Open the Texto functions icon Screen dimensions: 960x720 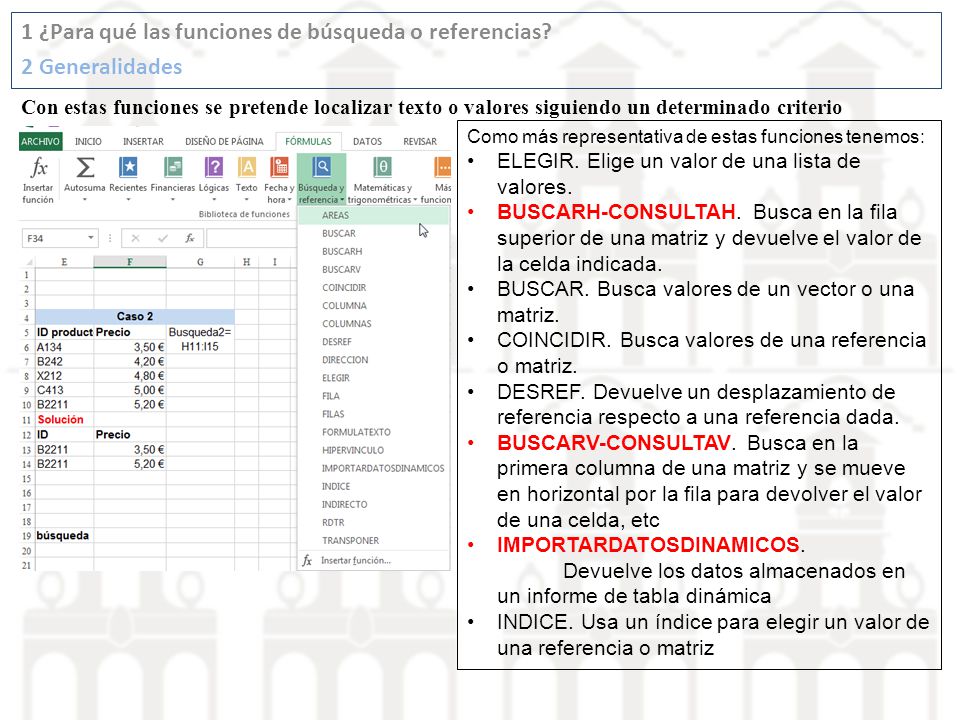[x=247, y=167]
